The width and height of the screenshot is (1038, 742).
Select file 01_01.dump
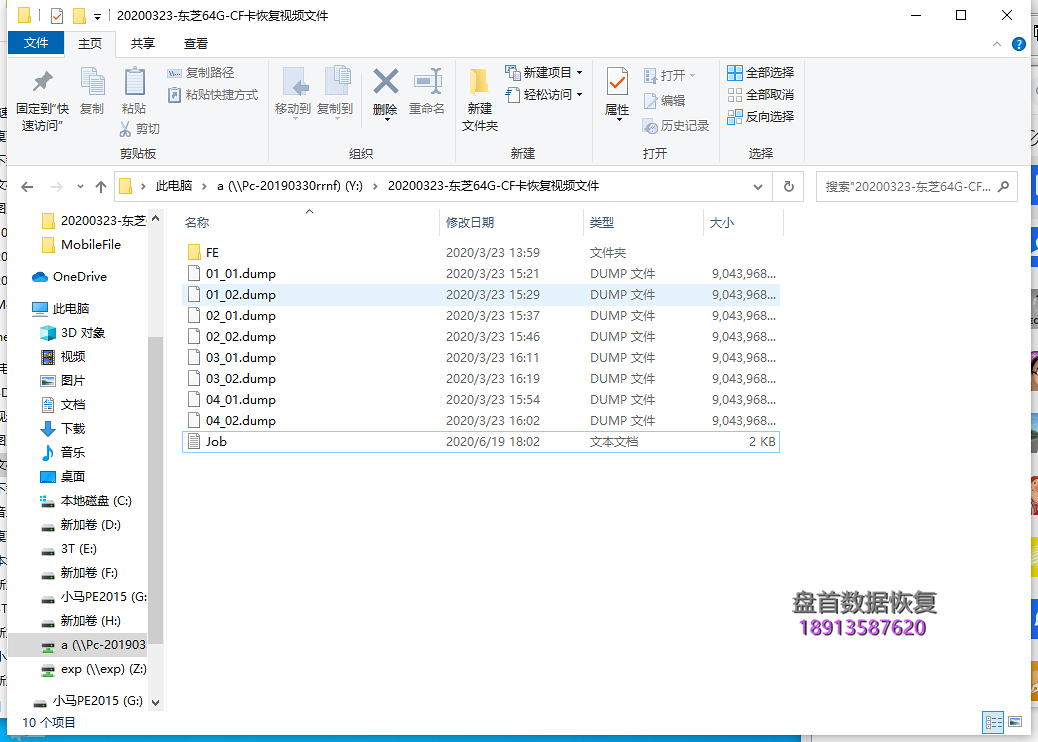[481, 274]
